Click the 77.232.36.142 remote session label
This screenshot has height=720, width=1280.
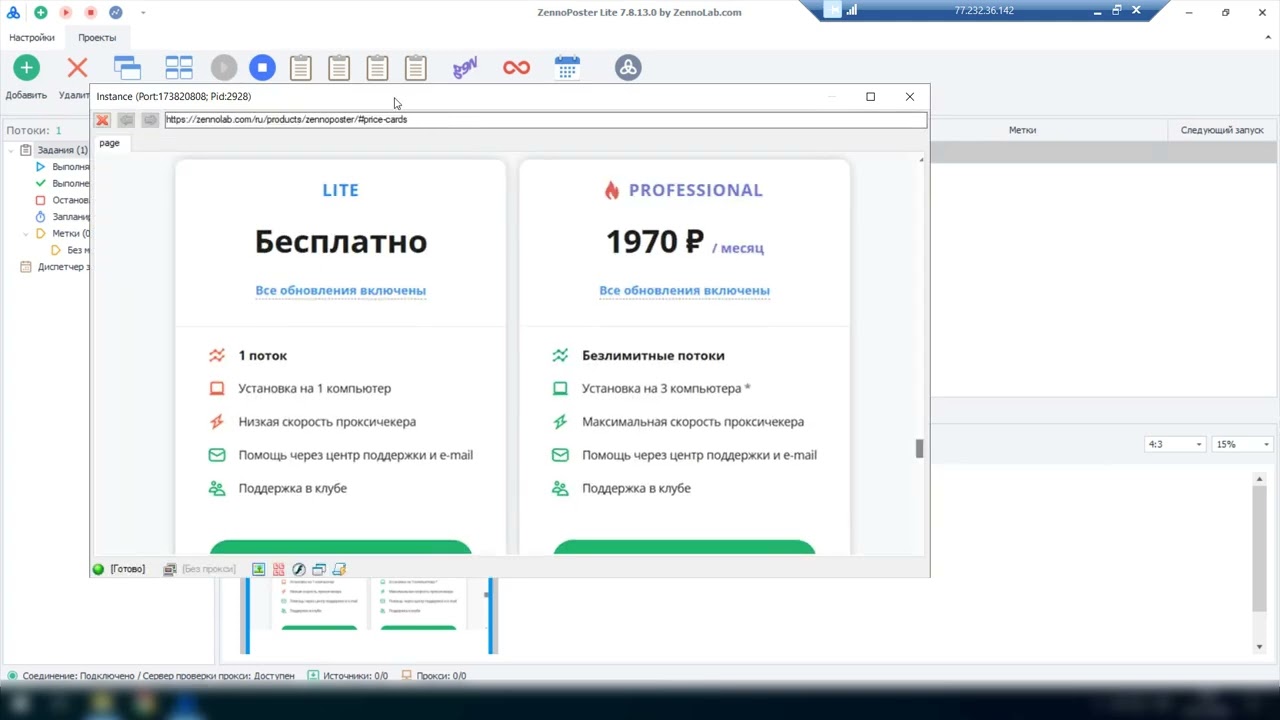point(984,11)
